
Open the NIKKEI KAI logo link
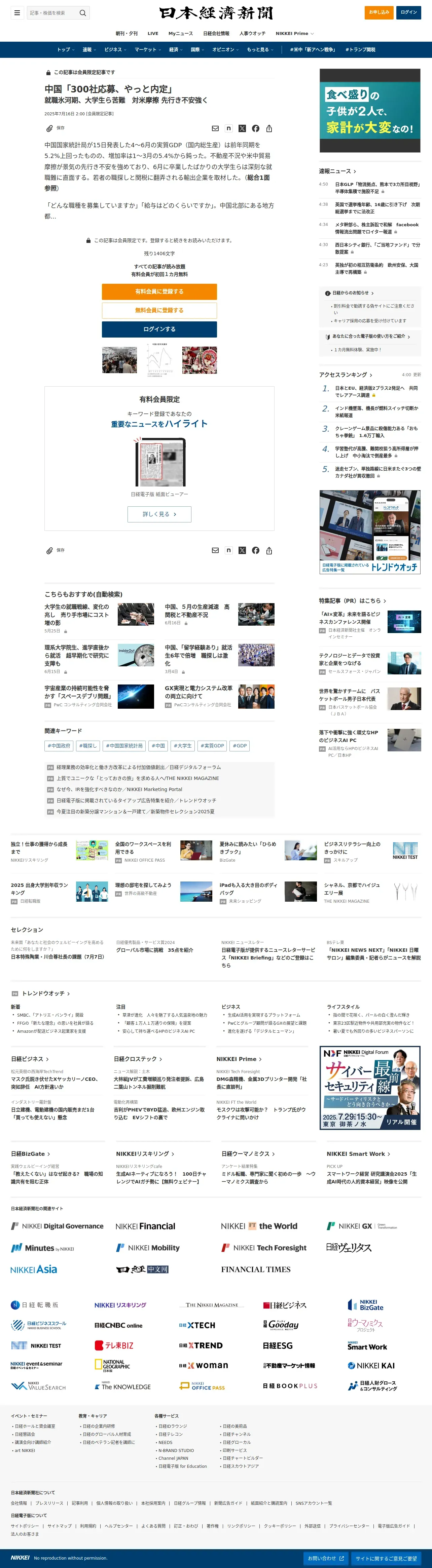click(x=371, y=1365)
